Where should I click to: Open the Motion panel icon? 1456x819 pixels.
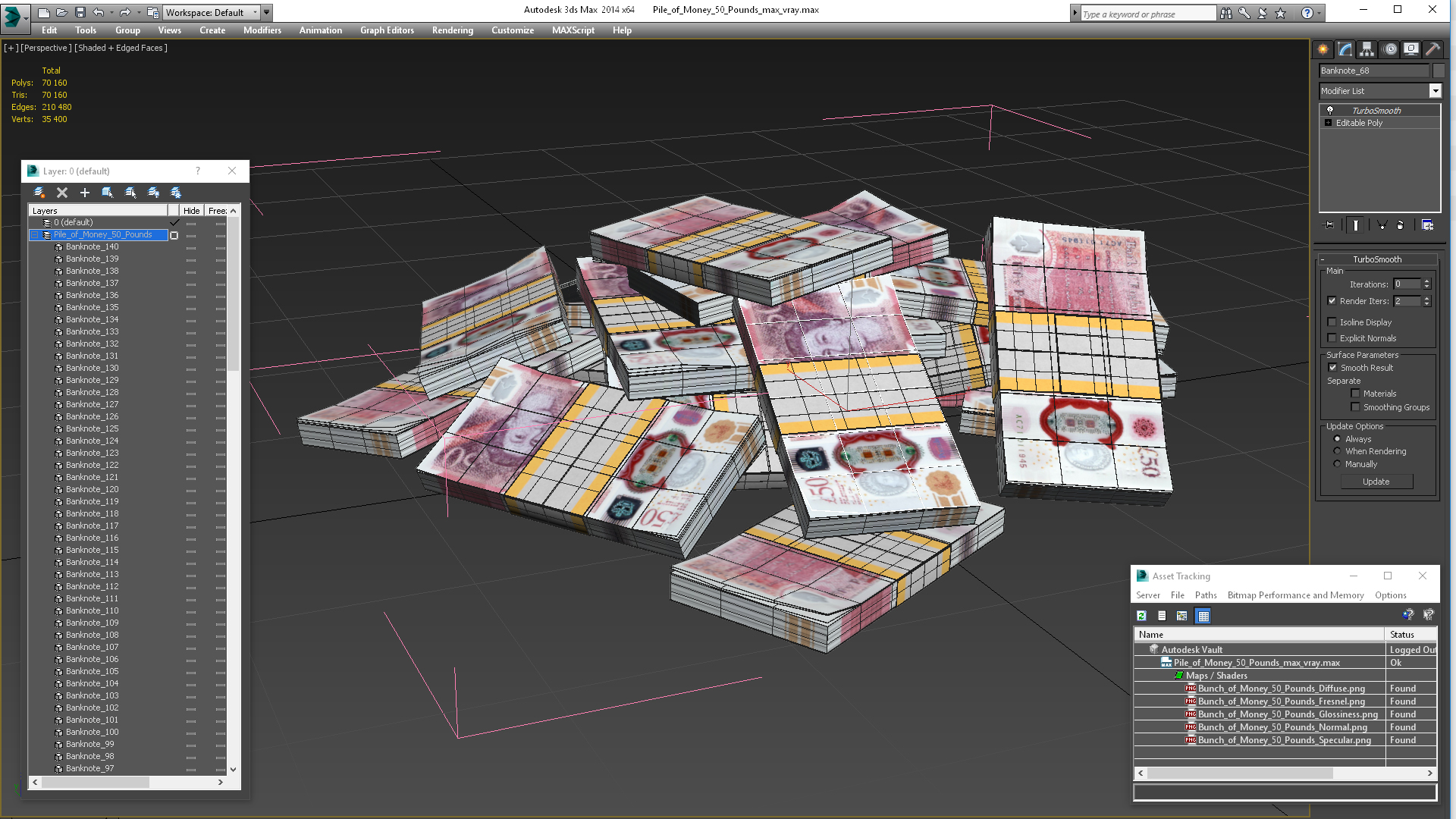pos(1389,49)
